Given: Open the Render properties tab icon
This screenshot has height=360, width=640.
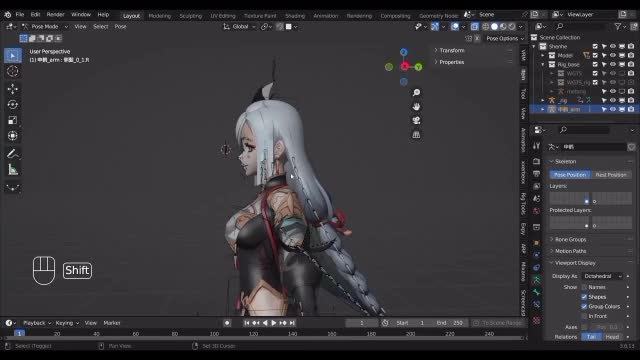Looking at the screenshot, I should (x=537, y=162).
